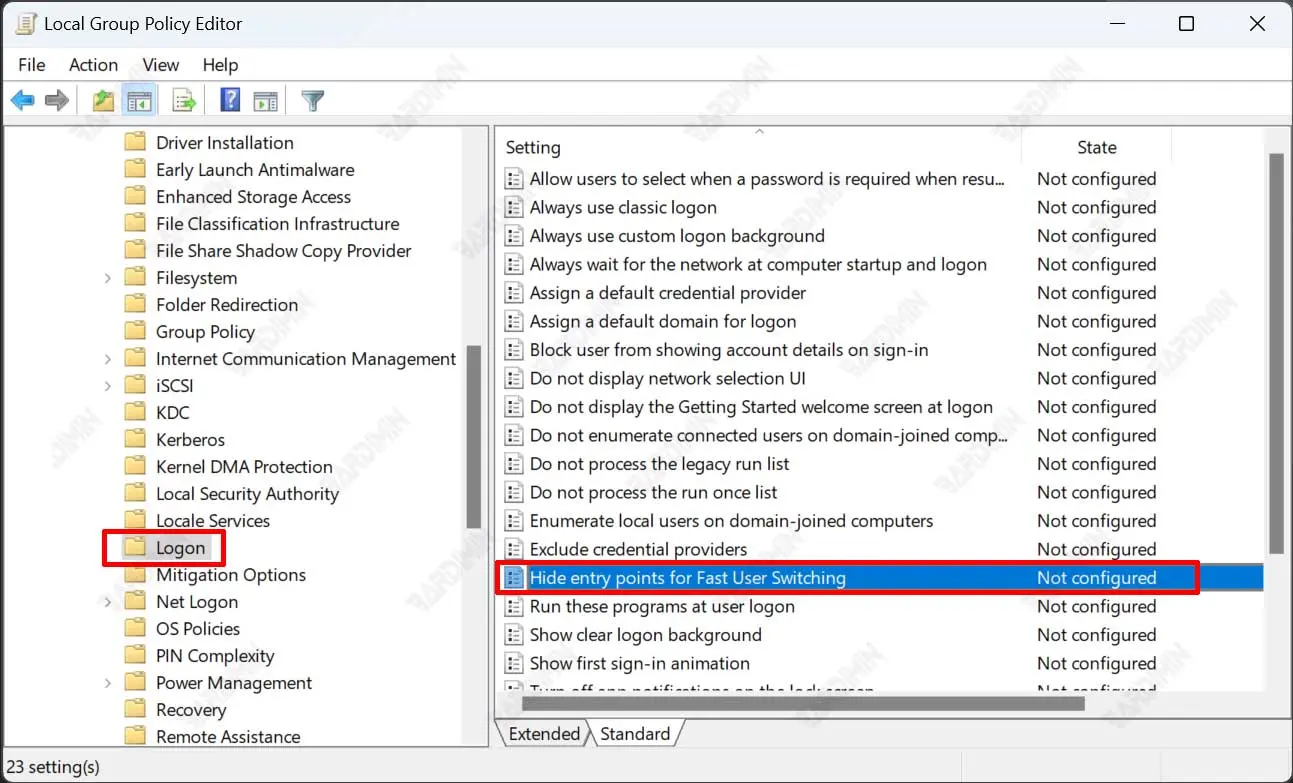Select the Logon folder in tree
The height and width of the screenshot is (783, 1293).
180,548
